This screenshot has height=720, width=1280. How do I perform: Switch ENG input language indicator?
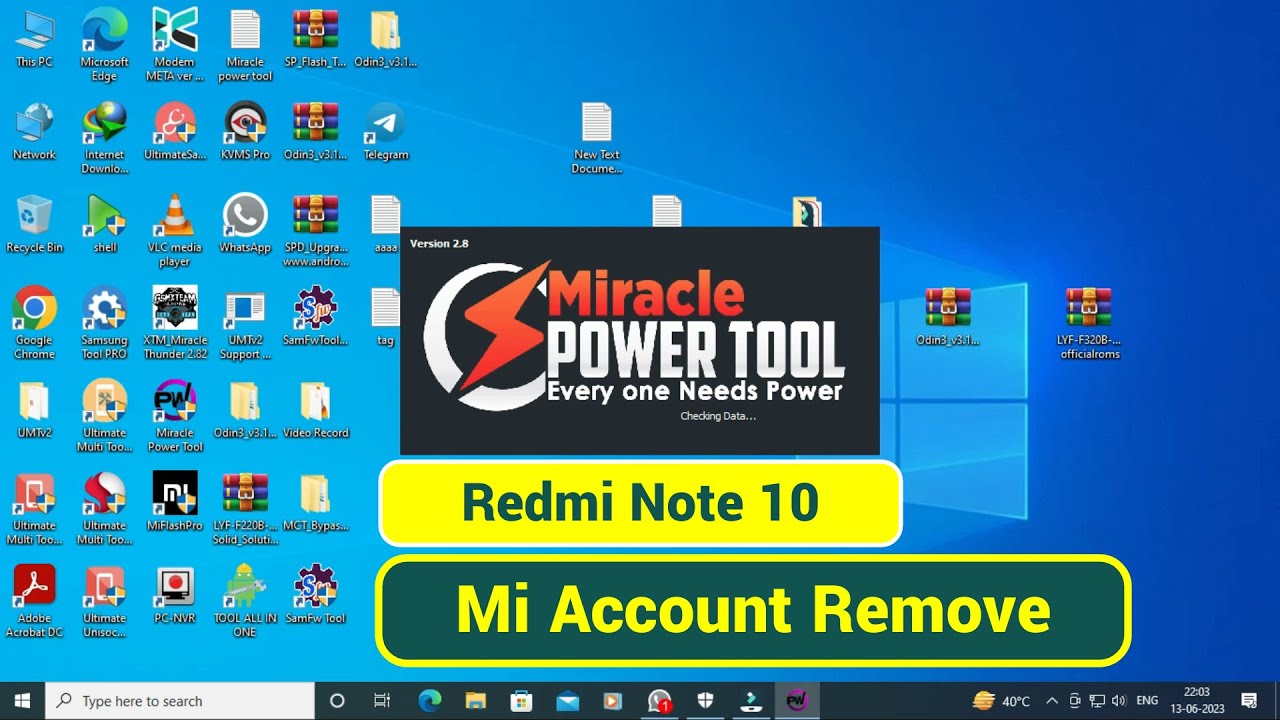(1148, 701)
